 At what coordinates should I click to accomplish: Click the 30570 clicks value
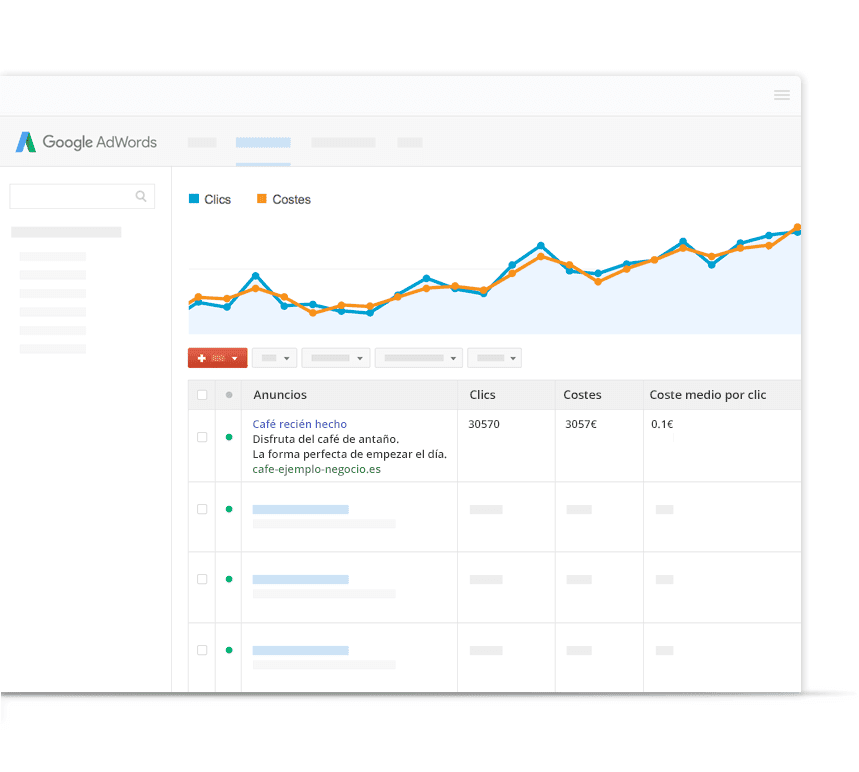484,424
